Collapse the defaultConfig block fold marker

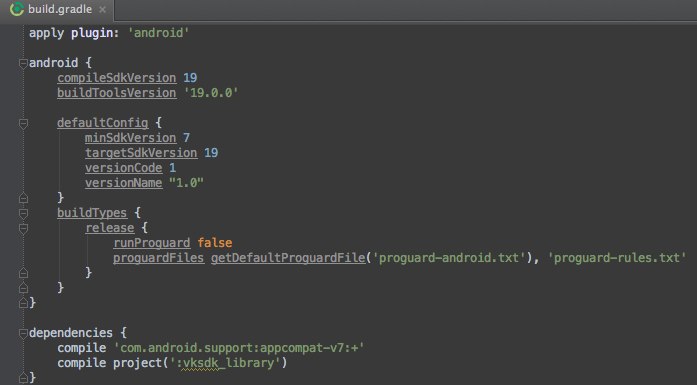[24, 123]
